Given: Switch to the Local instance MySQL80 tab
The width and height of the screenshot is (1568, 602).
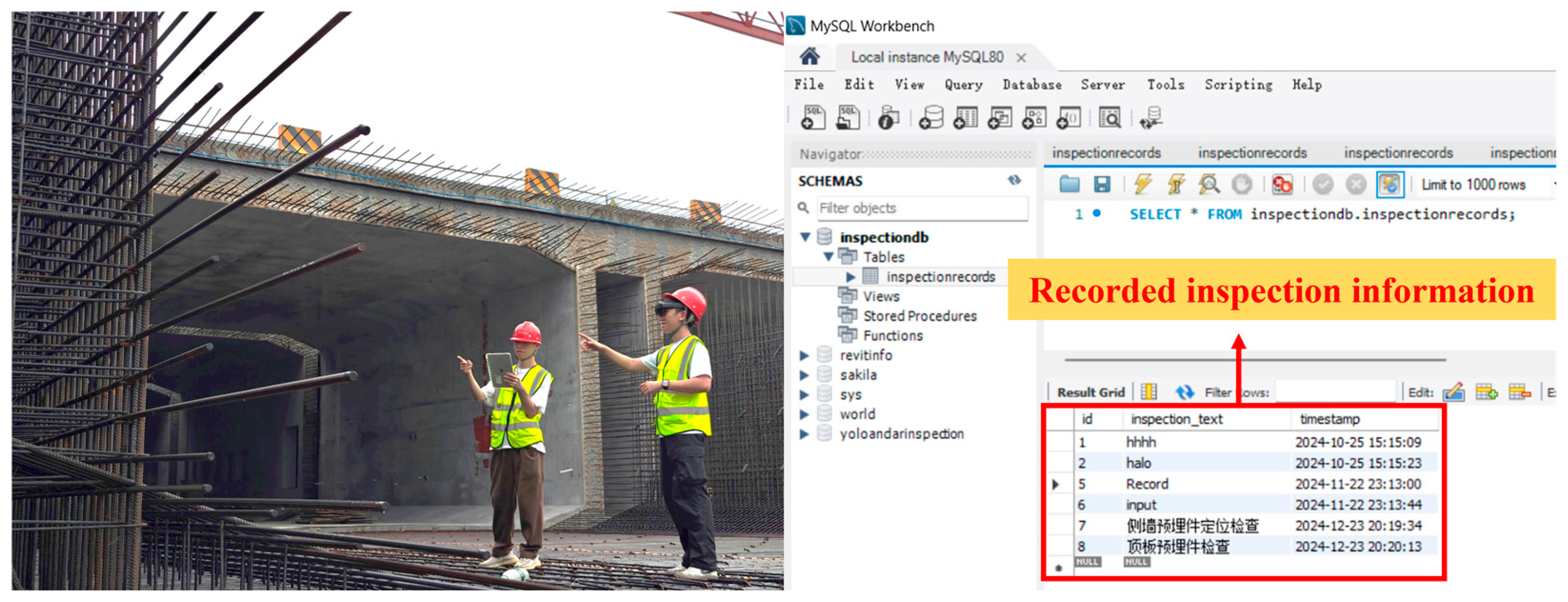Looking at the screenshot, I should (x=926, y=57).
